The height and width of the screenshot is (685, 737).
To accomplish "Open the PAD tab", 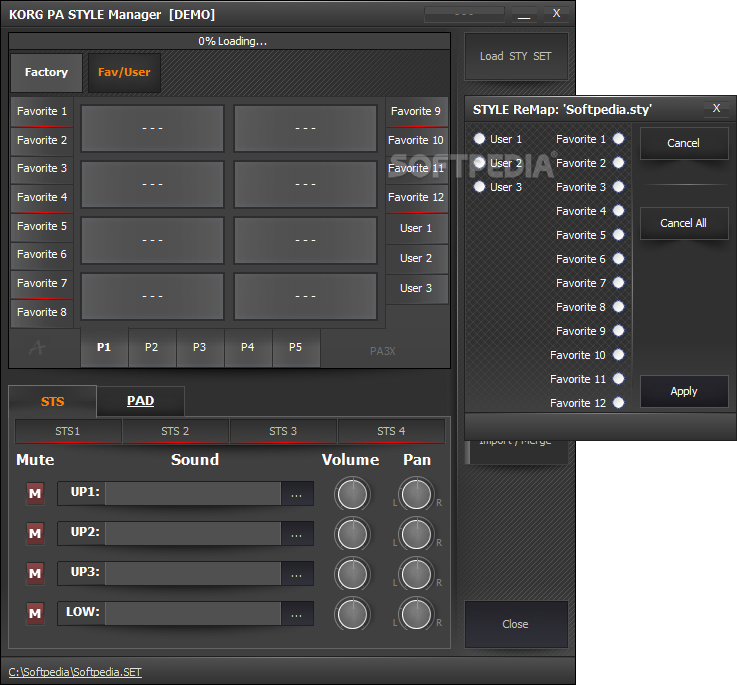I will click(x=141, y=401).
